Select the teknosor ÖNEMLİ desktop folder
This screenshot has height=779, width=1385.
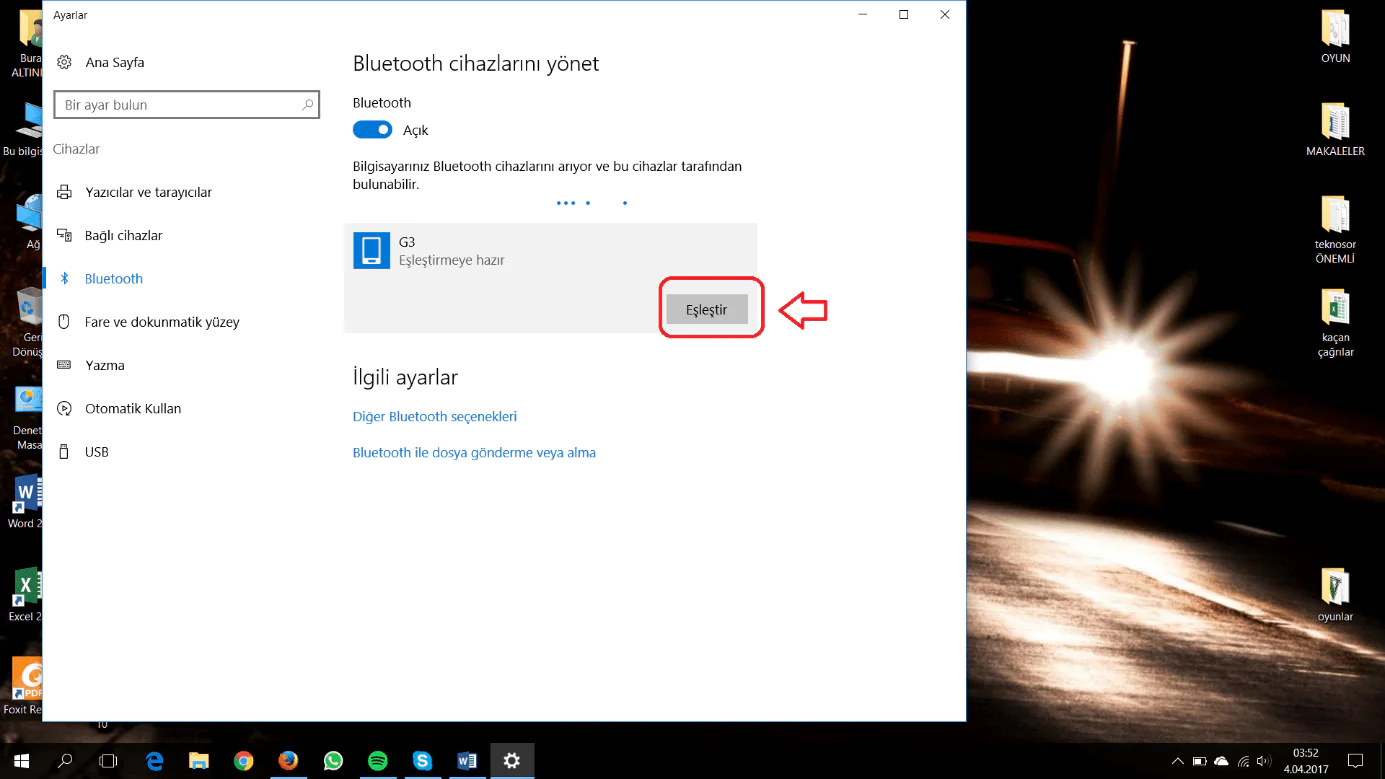(1336, 229)
